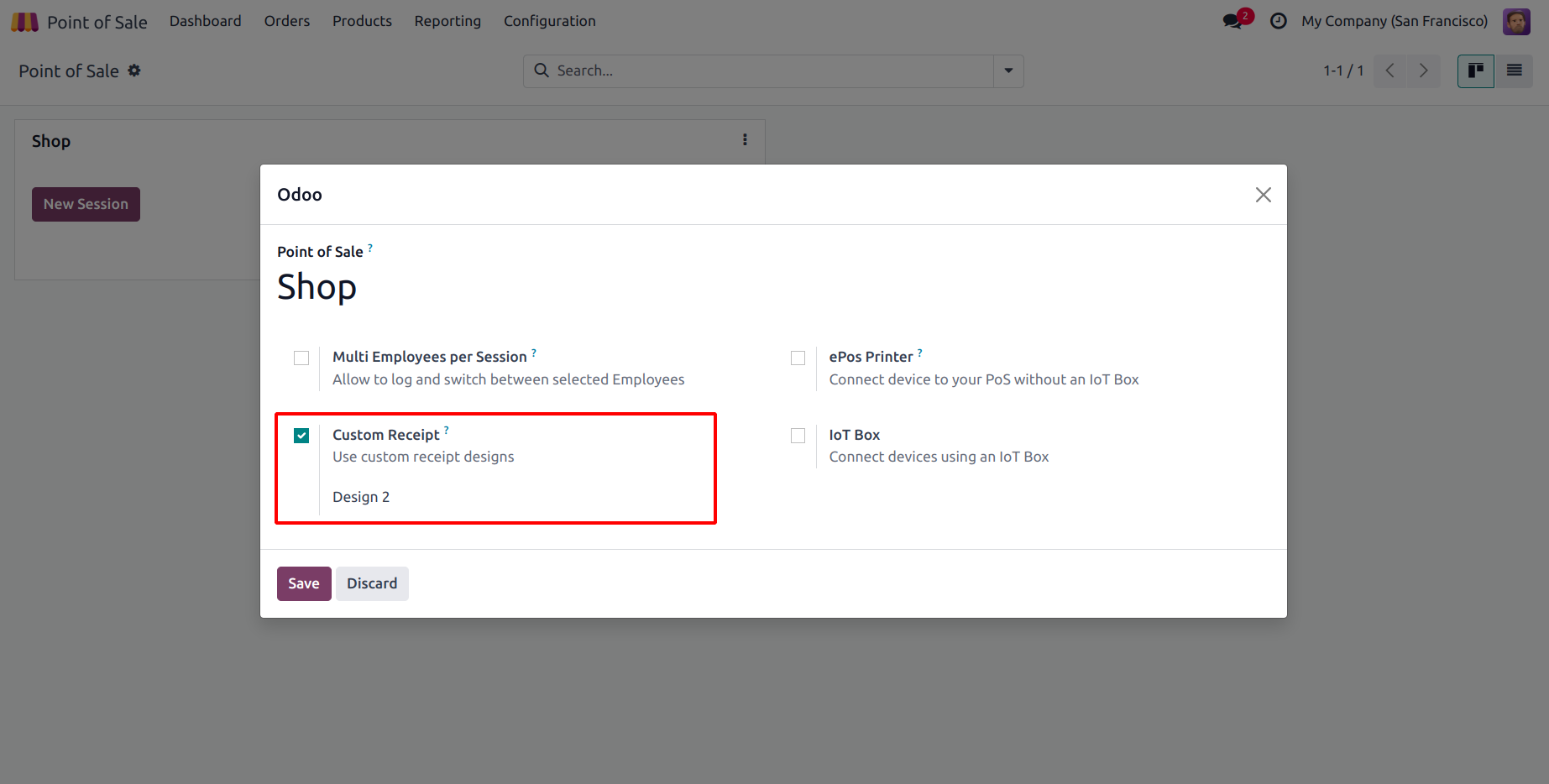
Task: Tick the IoT Box checkbox
Action: point(798,436)
